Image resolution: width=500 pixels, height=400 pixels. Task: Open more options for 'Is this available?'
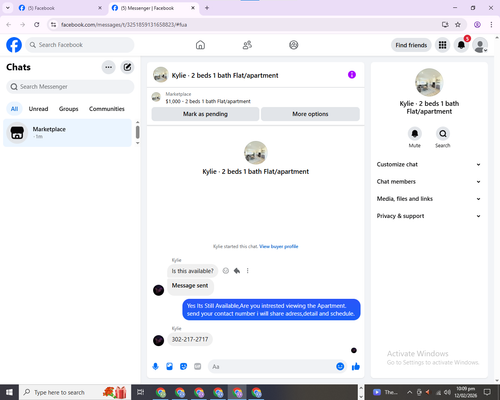click(x=247, y=271)
